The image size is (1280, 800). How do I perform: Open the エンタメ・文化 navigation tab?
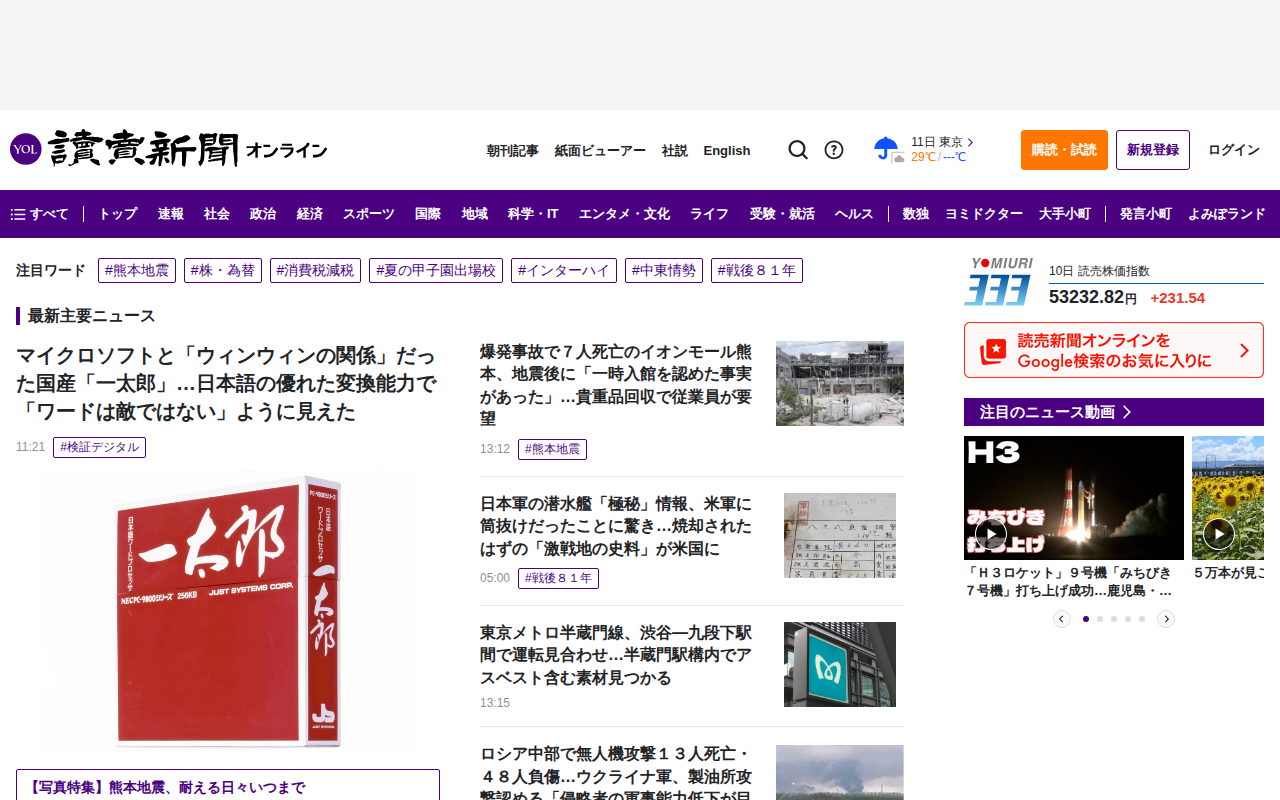(624, 214)
